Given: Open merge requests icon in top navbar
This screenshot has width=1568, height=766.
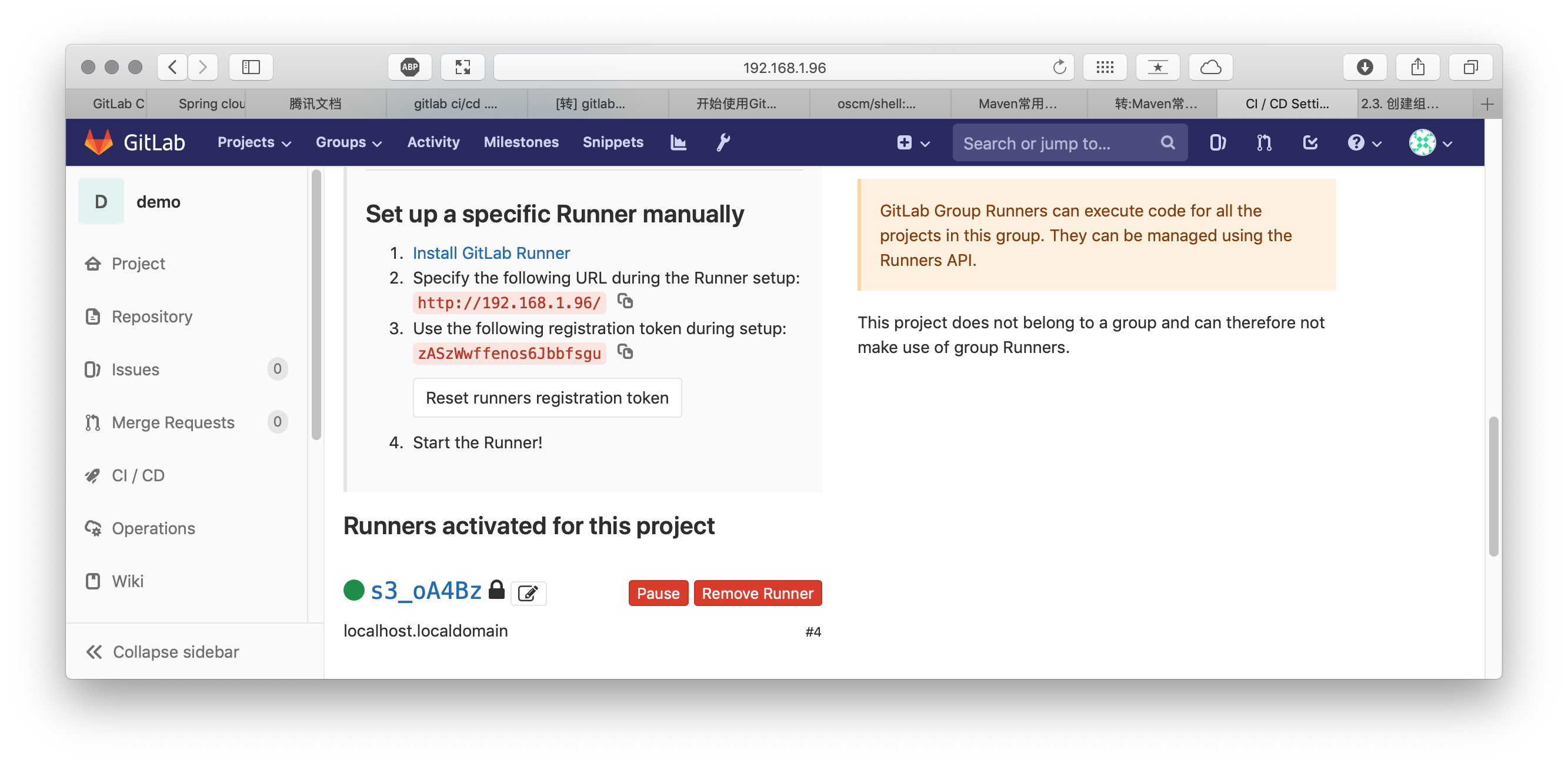Looking at the screenshot, I should click(1264, 142).
